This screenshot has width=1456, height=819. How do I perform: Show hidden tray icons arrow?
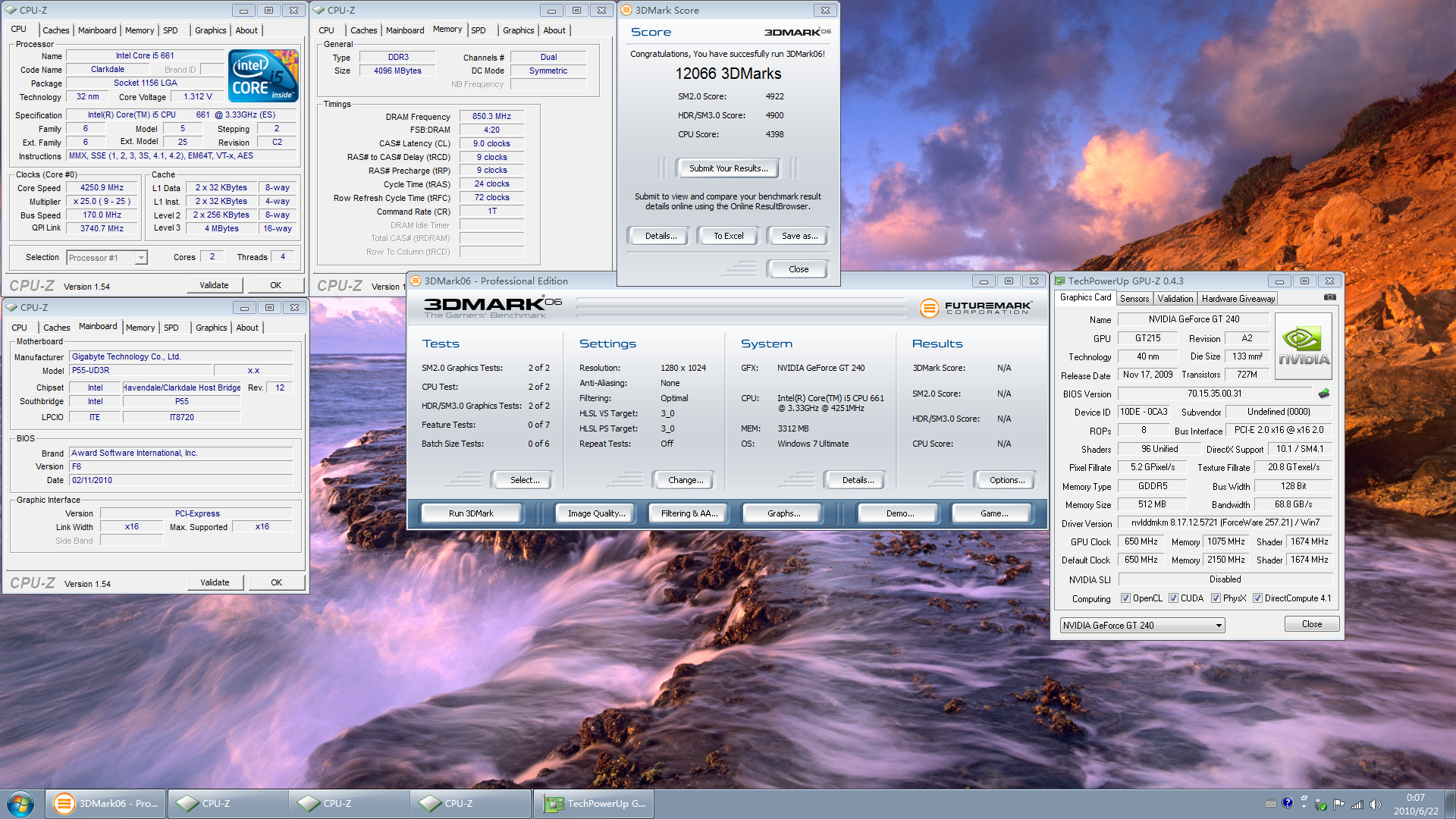click(x=1304, y=806)
